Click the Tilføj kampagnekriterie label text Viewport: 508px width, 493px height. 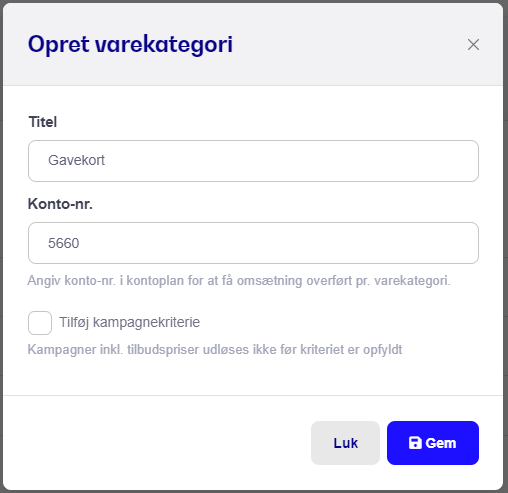click(129, 322)
